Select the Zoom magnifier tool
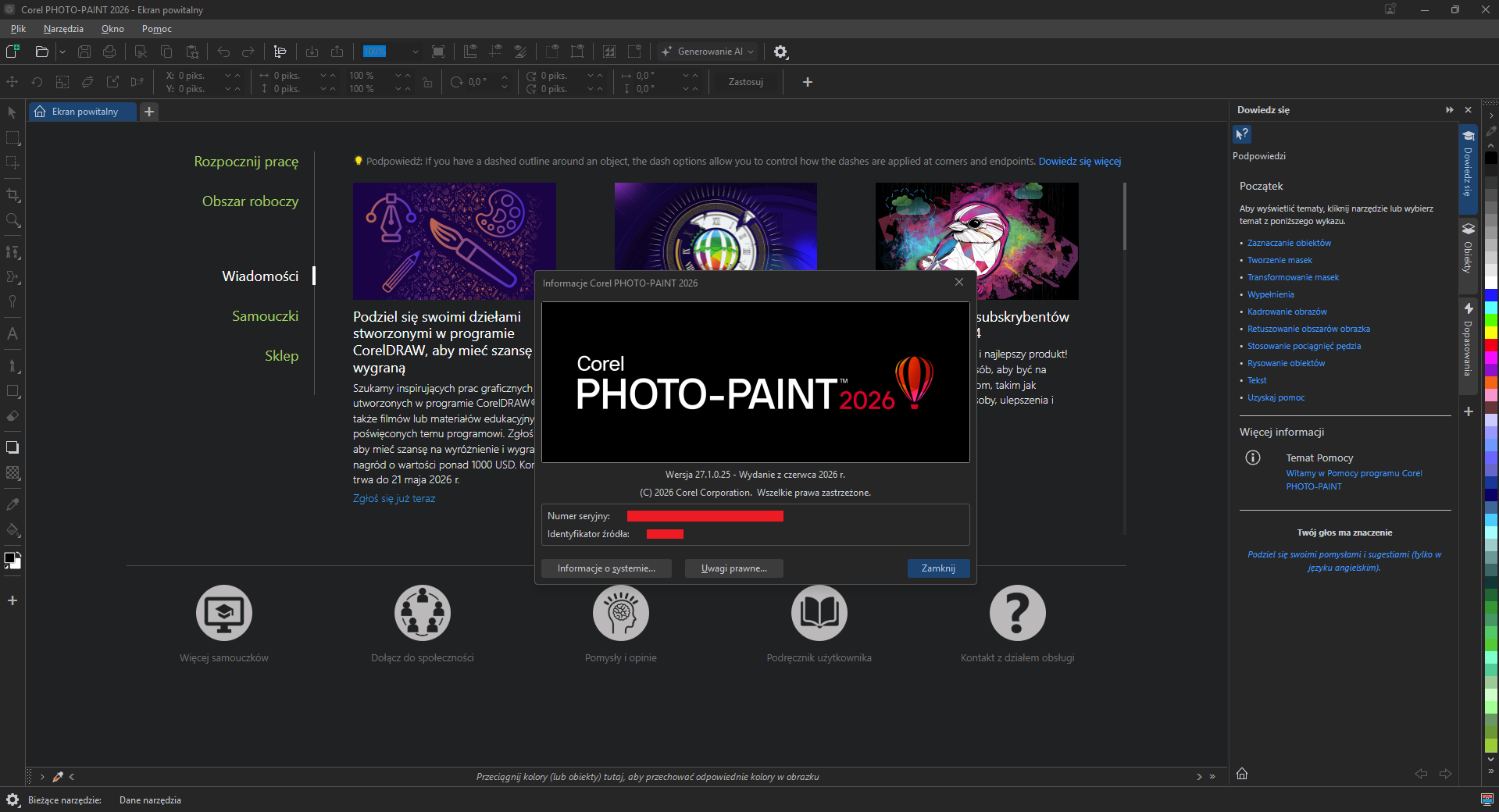The width and height of the screenshot is (1499, 812). [x=12, y=221]
